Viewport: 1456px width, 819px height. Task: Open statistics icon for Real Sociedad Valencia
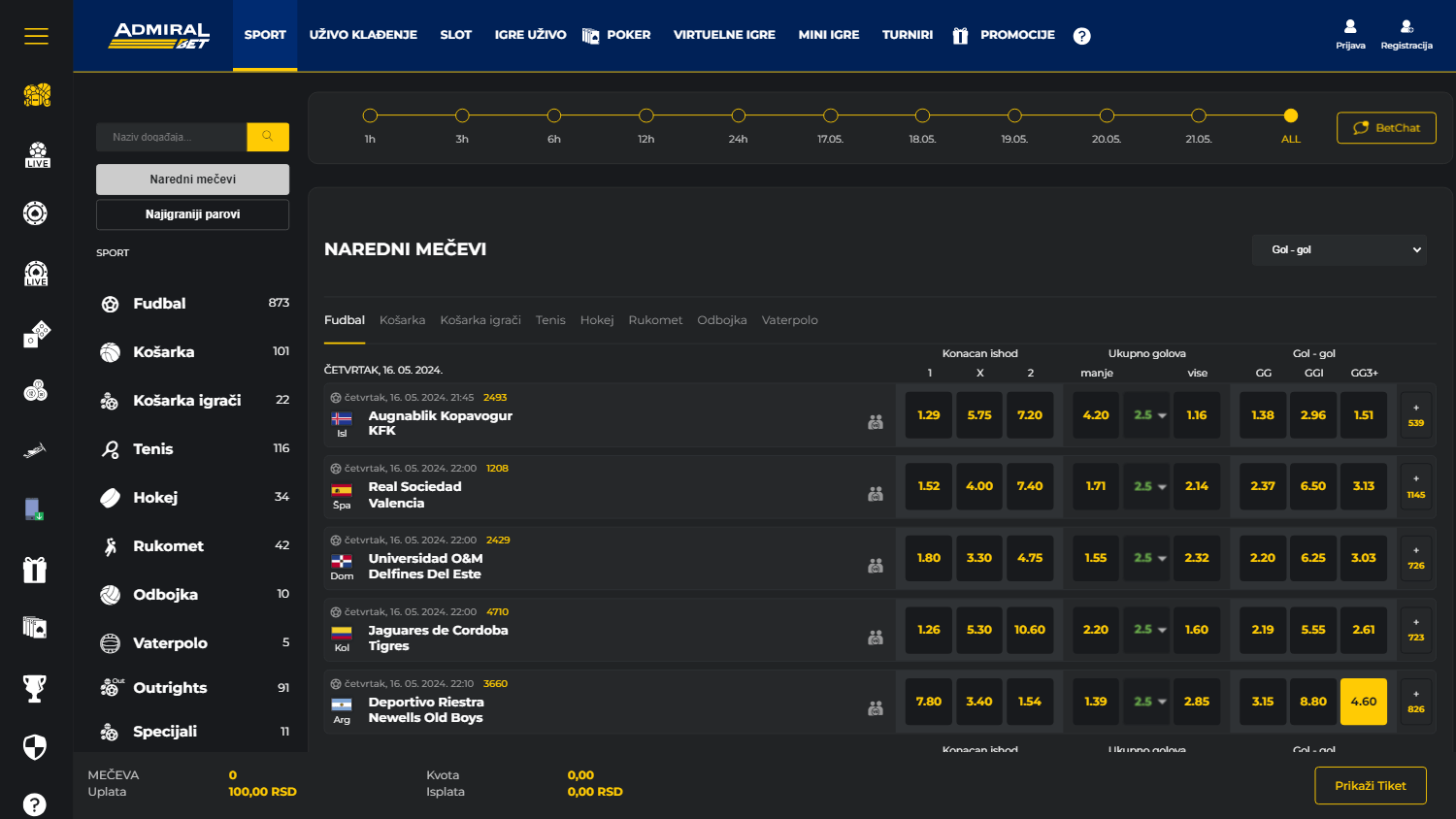click(x=876, y=494)
